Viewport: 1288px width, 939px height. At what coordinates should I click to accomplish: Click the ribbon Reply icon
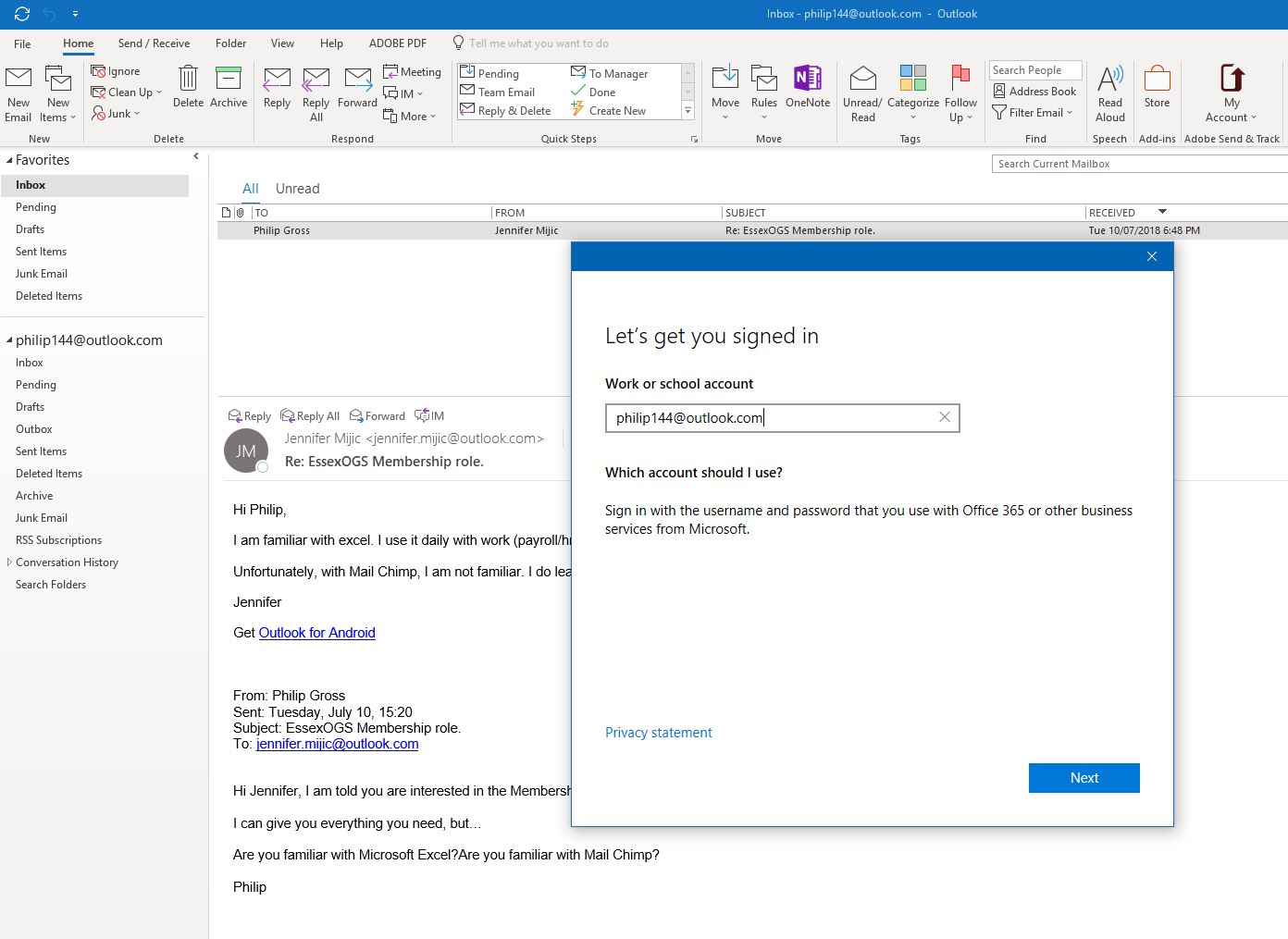pyautogui.click(x=277, y=80)
